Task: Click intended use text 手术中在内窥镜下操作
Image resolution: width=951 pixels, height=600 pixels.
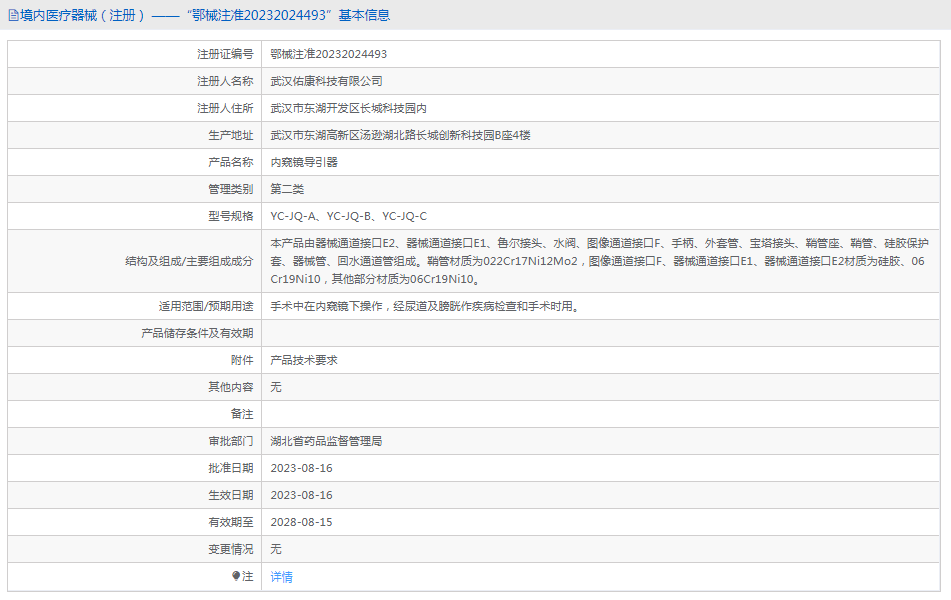Action: tap(426, 306)
